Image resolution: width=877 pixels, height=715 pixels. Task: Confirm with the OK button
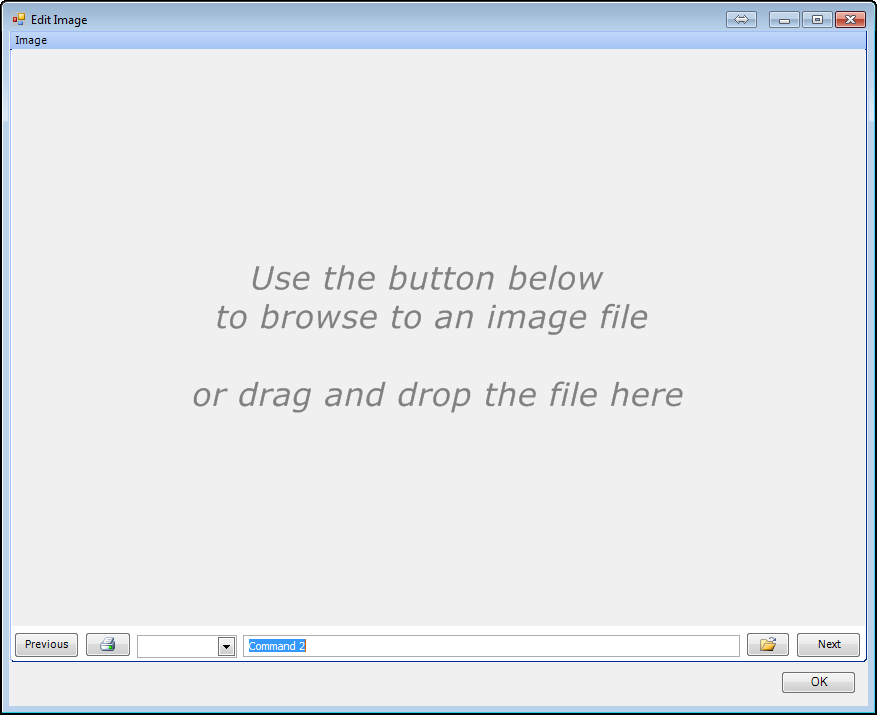(x=818, y=681)
